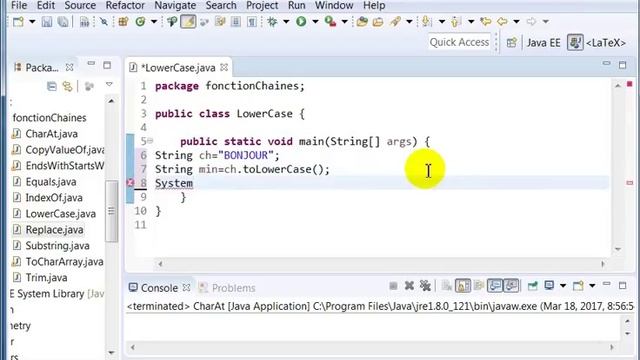Click the Save All toolbar icon
Image resolution: width=640 pixels, height=360 pixels.
[63, 22]
